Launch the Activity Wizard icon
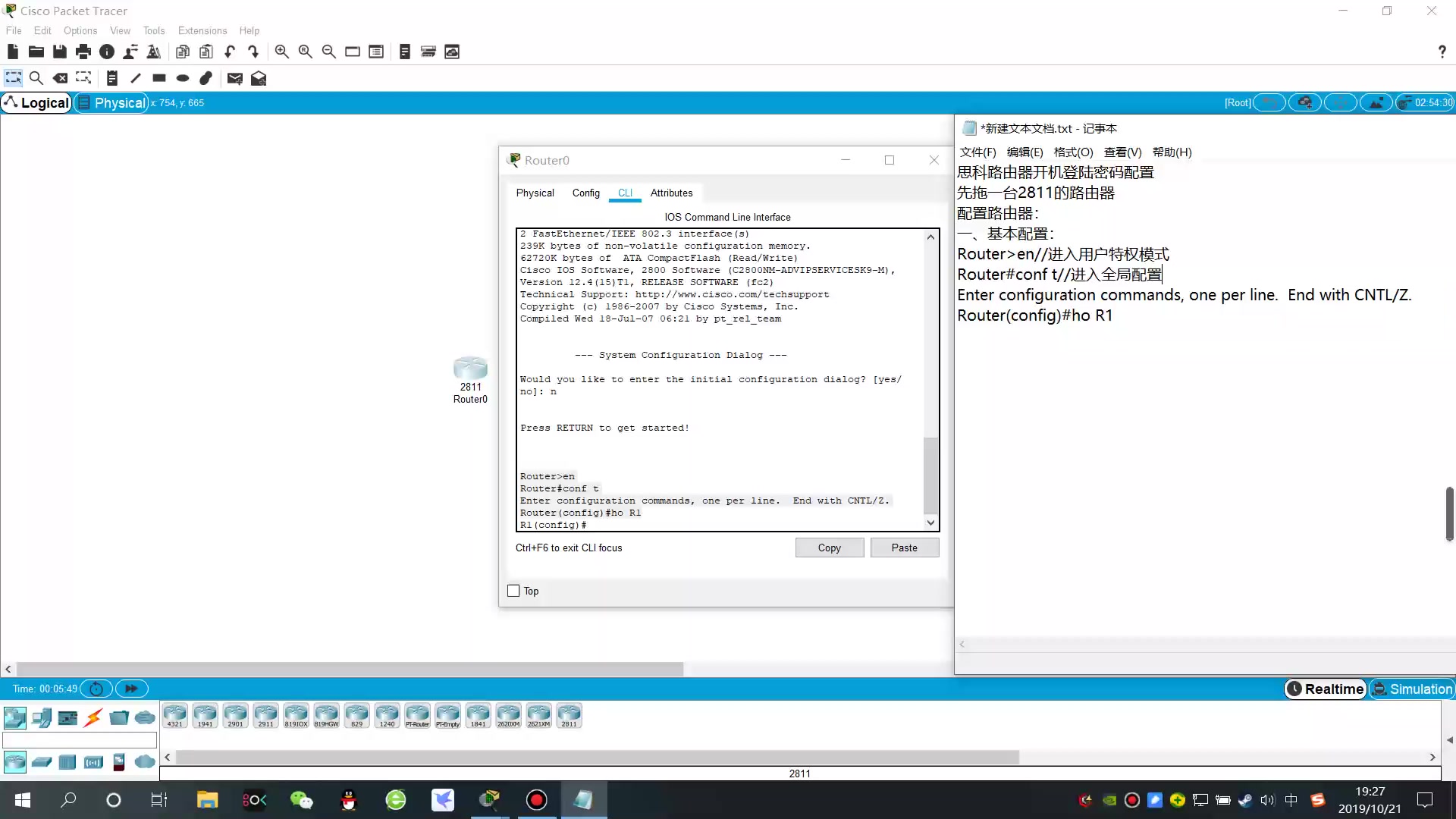1456x819 pixels. click(130, 52)
